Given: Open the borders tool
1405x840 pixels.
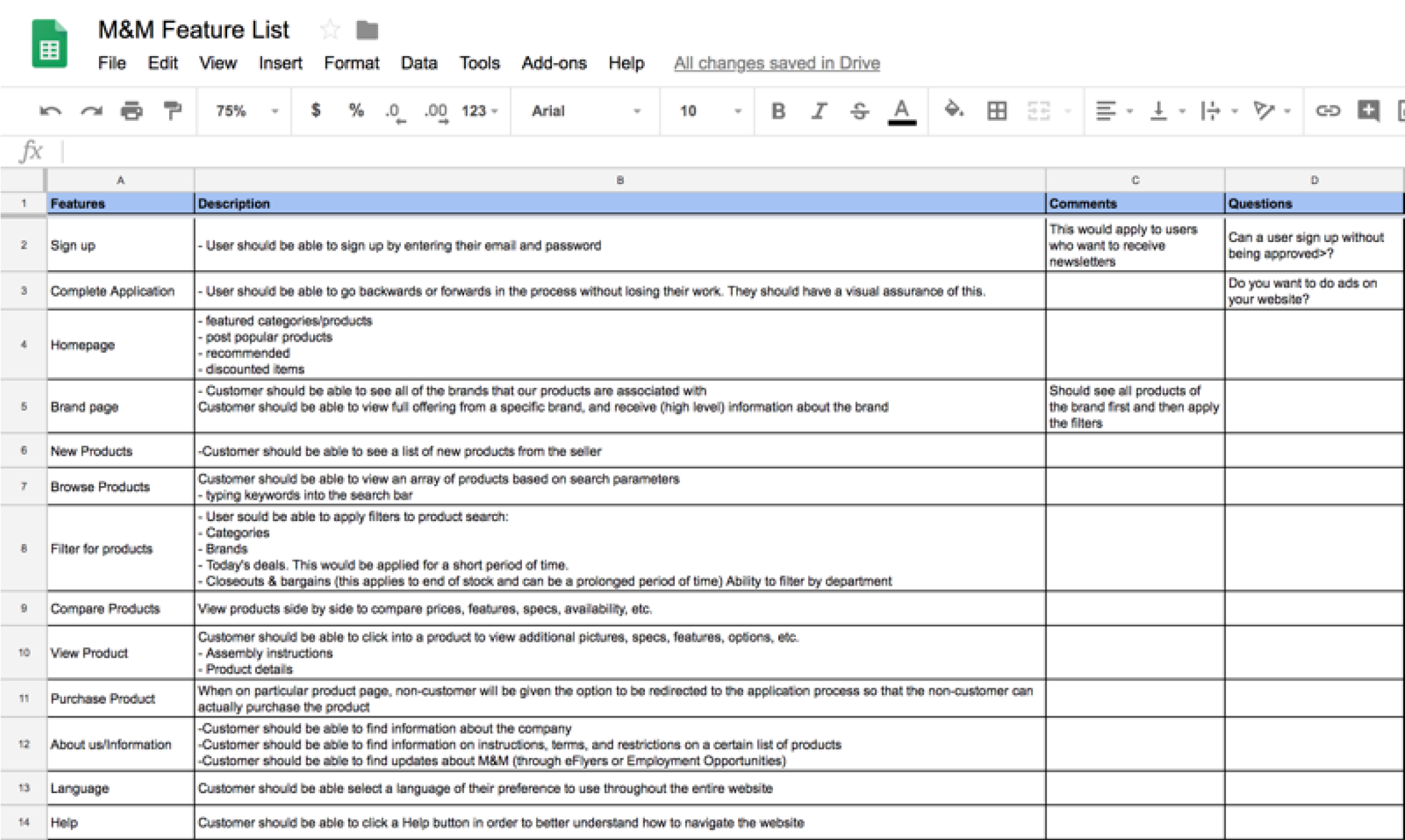Looking at the screenshot, I should tap(996, 111).
